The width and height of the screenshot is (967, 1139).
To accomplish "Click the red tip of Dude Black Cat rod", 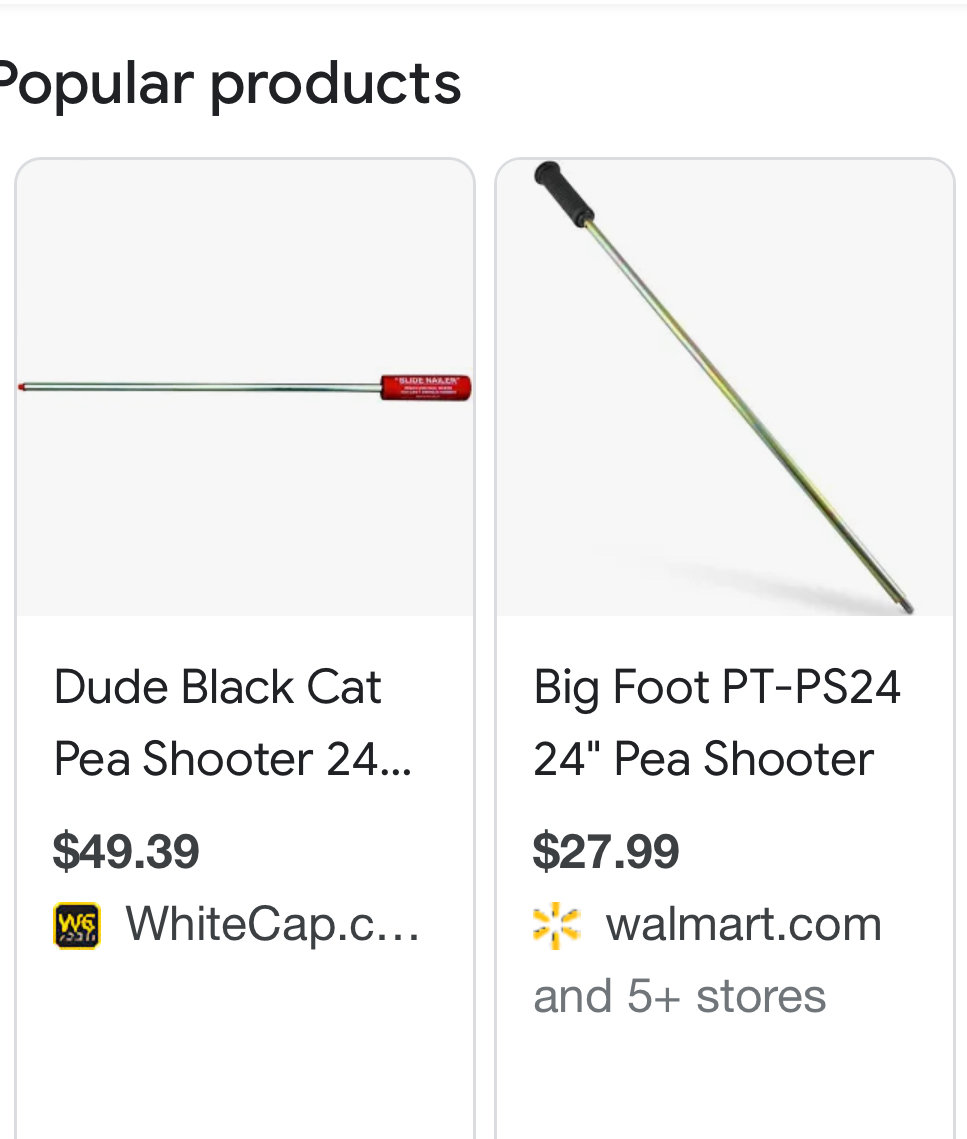I will (x=22, y=387).
